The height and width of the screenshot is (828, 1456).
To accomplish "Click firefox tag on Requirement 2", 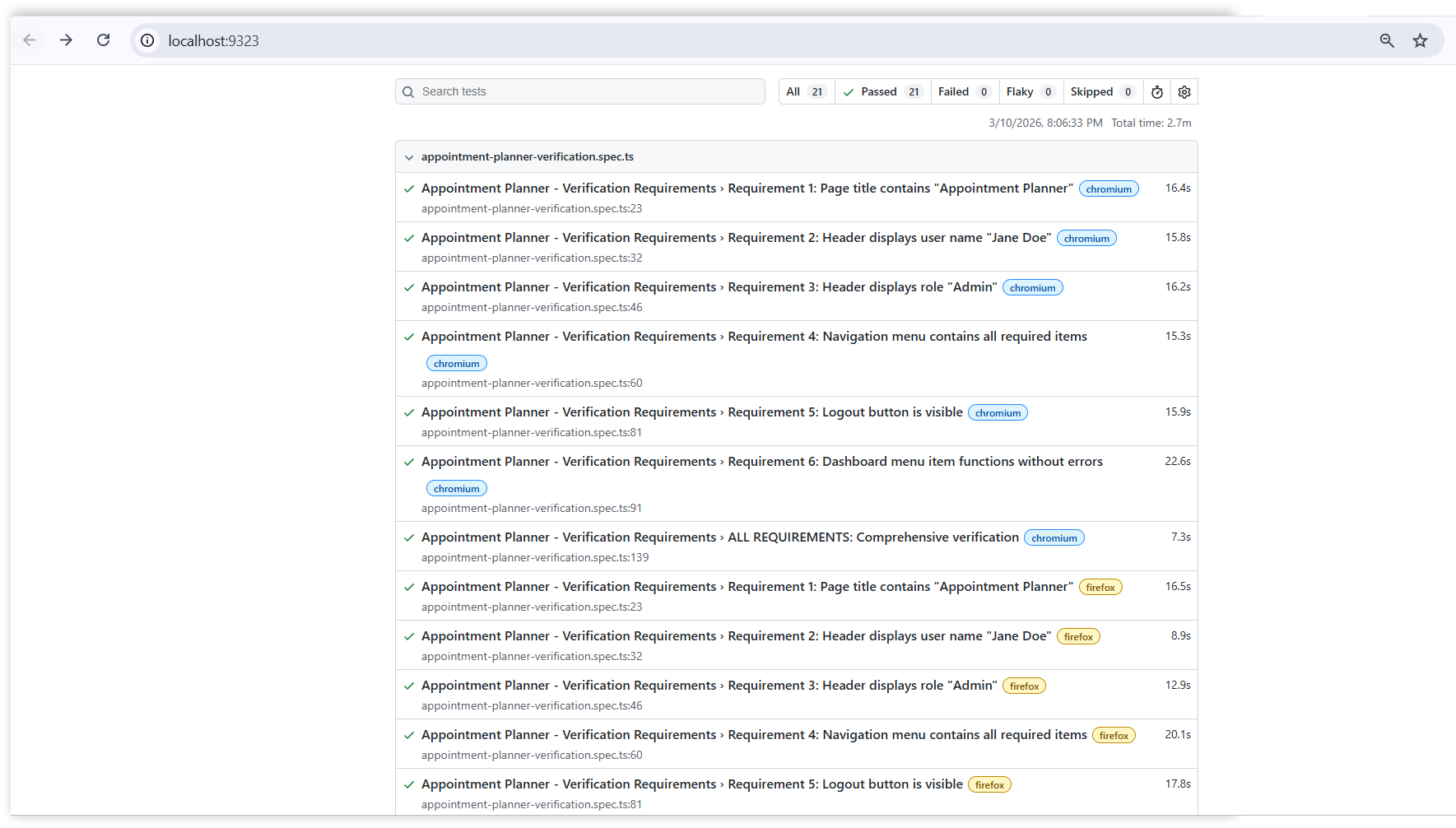I will (1078, 637).
